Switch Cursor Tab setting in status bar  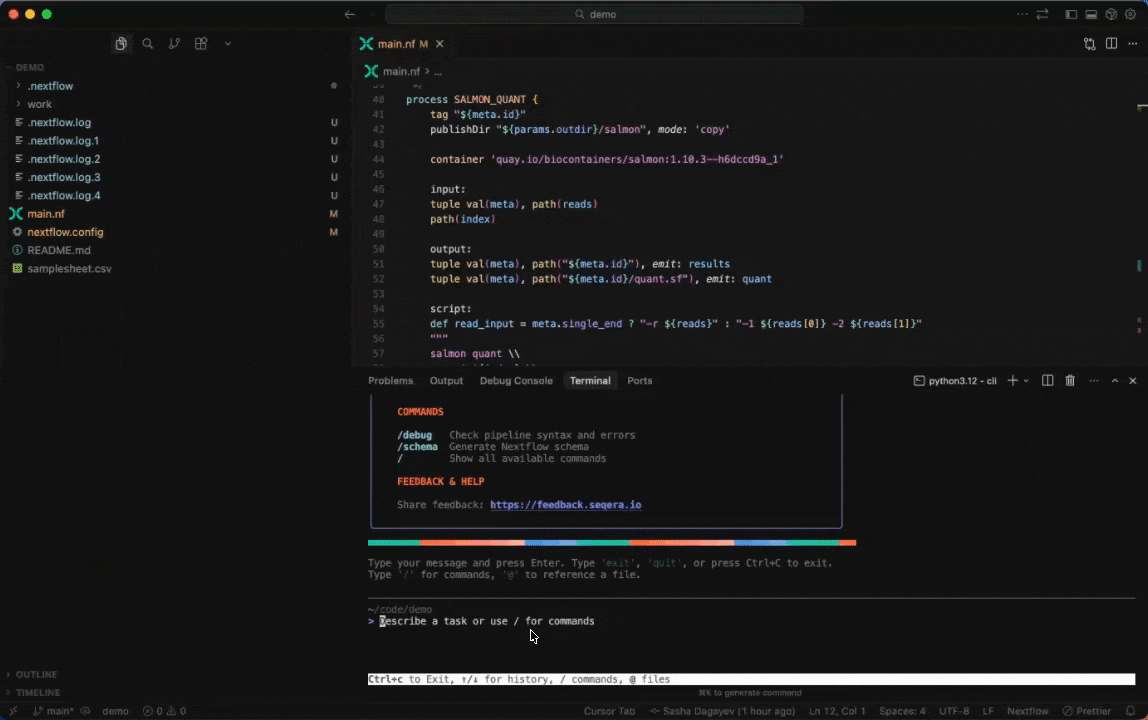609,711
